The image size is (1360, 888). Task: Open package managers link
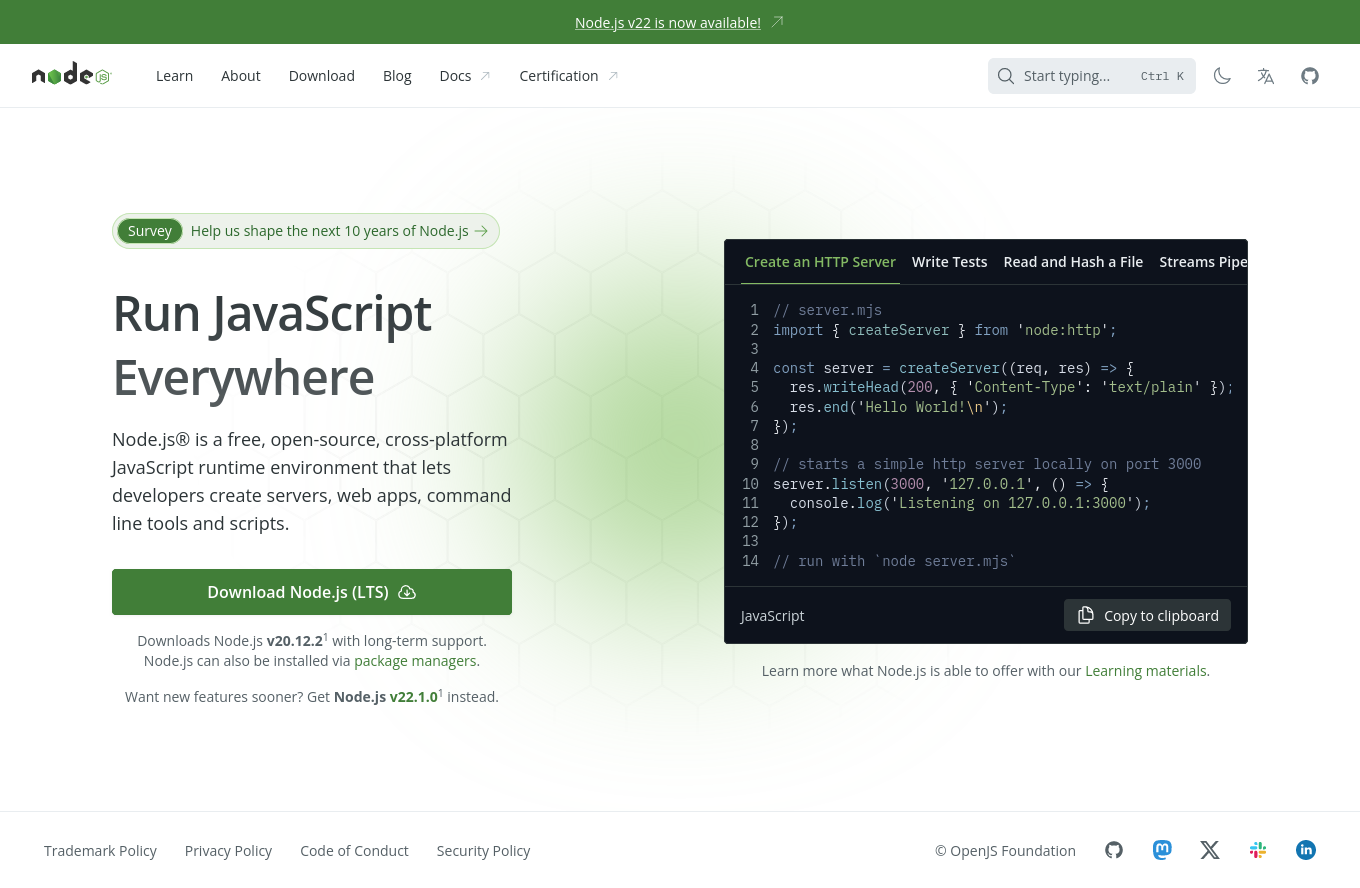[415, 661]
